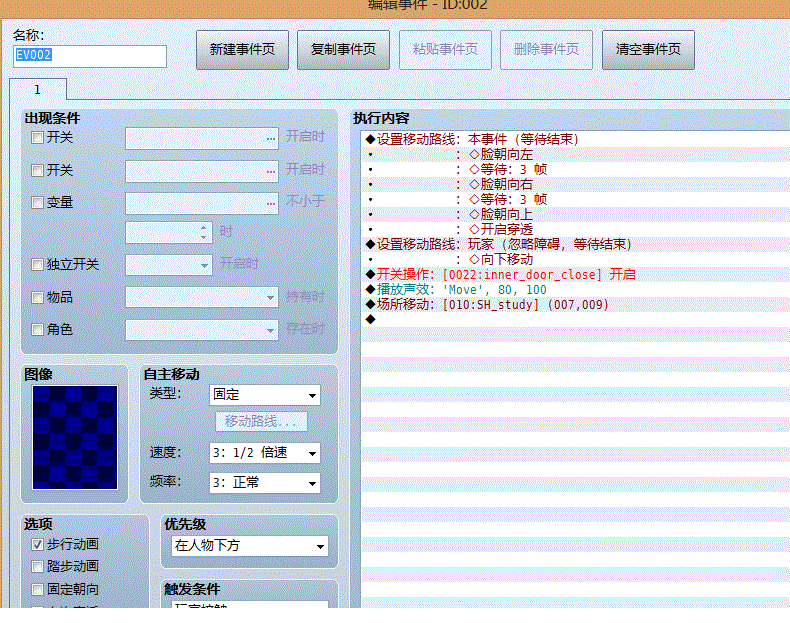Select the 开关操作 inner_door_close line
Screen dimensions: 790x623
[575, 274]
